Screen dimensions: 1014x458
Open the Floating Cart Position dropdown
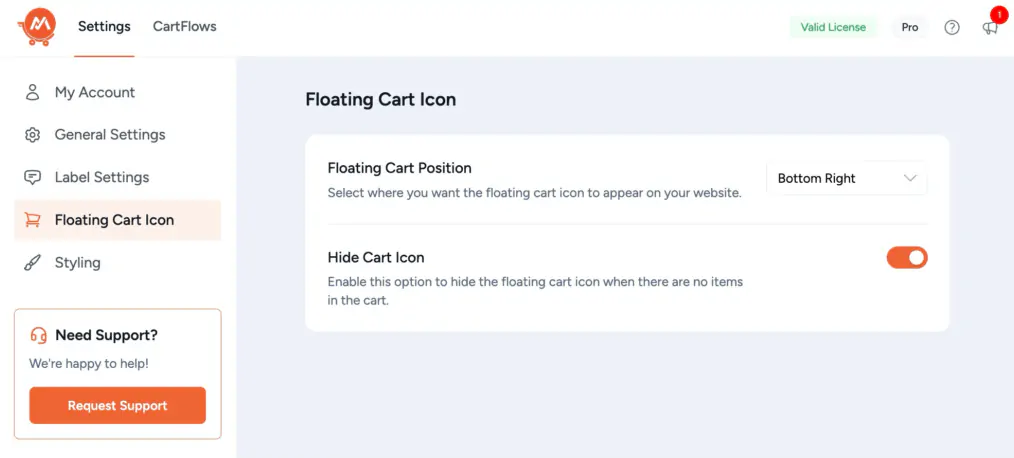846,179
